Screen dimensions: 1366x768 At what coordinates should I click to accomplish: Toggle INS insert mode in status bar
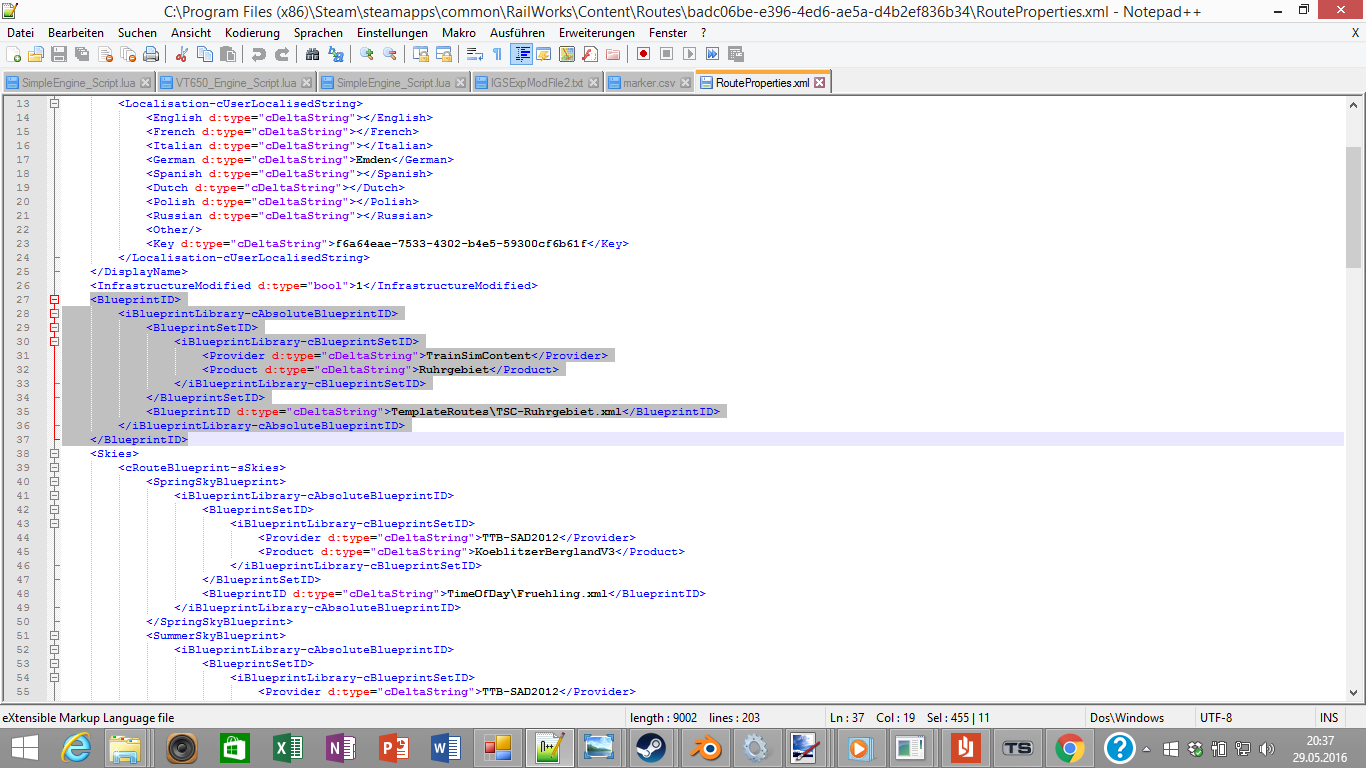(1328, 718)
